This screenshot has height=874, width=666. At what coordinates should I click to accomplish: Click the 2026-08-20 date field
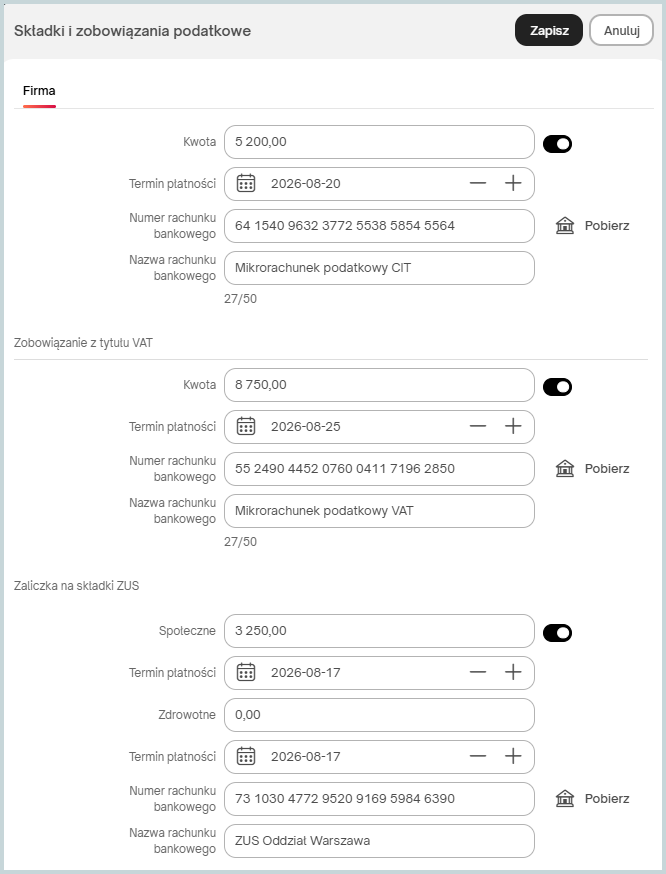pos(379,184)
